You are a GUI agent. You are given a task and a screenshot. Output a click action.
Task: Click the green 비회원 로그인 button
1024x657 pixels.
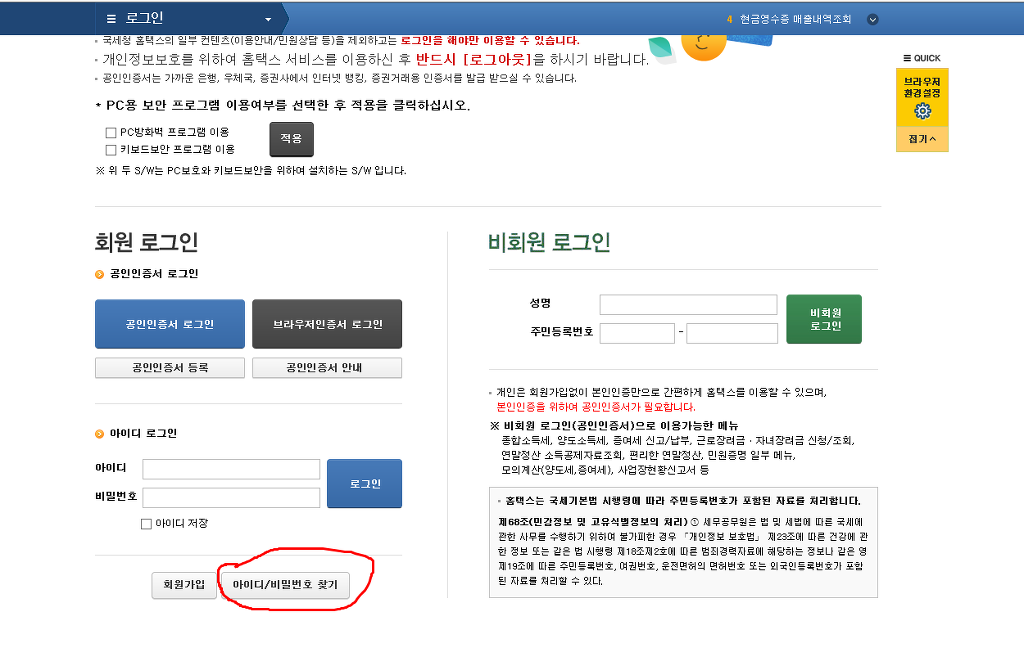click(824, 319)
